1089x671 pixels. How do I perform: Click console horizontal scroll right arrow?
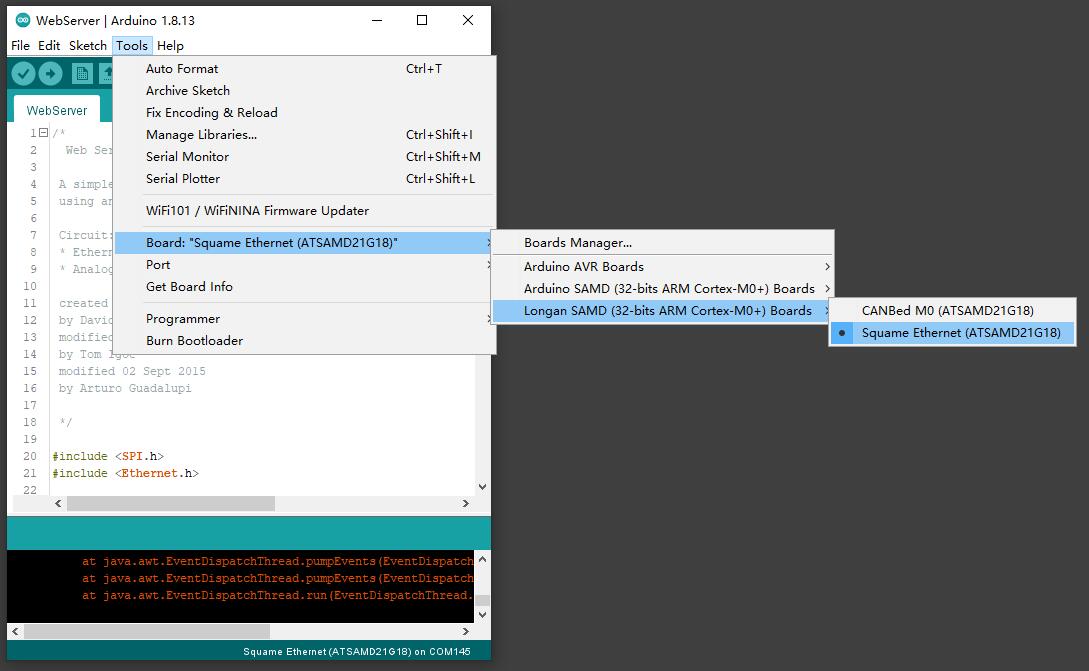[x=465, y=631]
